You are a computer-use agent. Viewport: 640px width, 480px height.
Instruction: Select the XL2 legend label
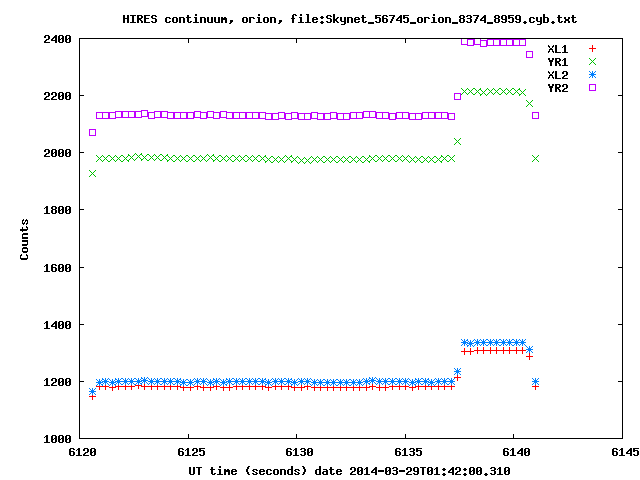click(558, 76)
